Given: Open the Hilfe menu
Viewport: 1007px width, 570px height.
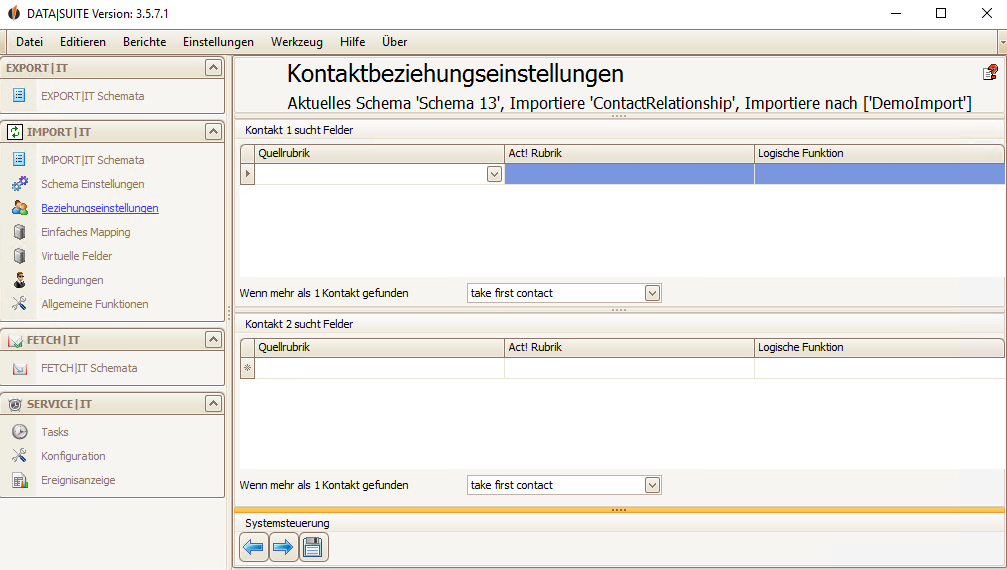Looking at the screenshot, I should click(x=353, y=42).
